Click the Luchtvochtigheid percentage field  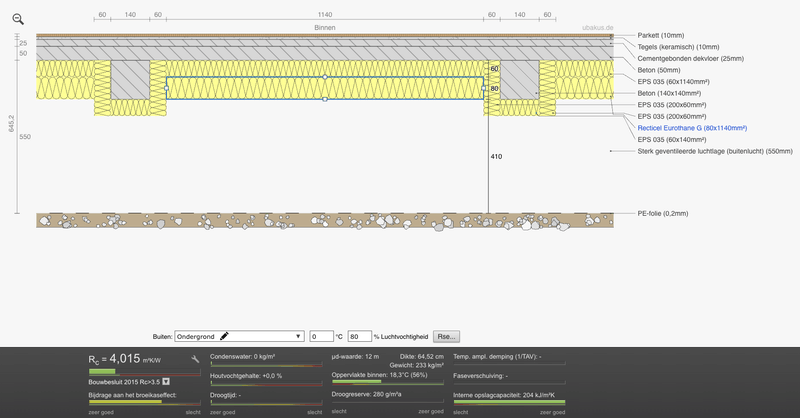point(359,337)
